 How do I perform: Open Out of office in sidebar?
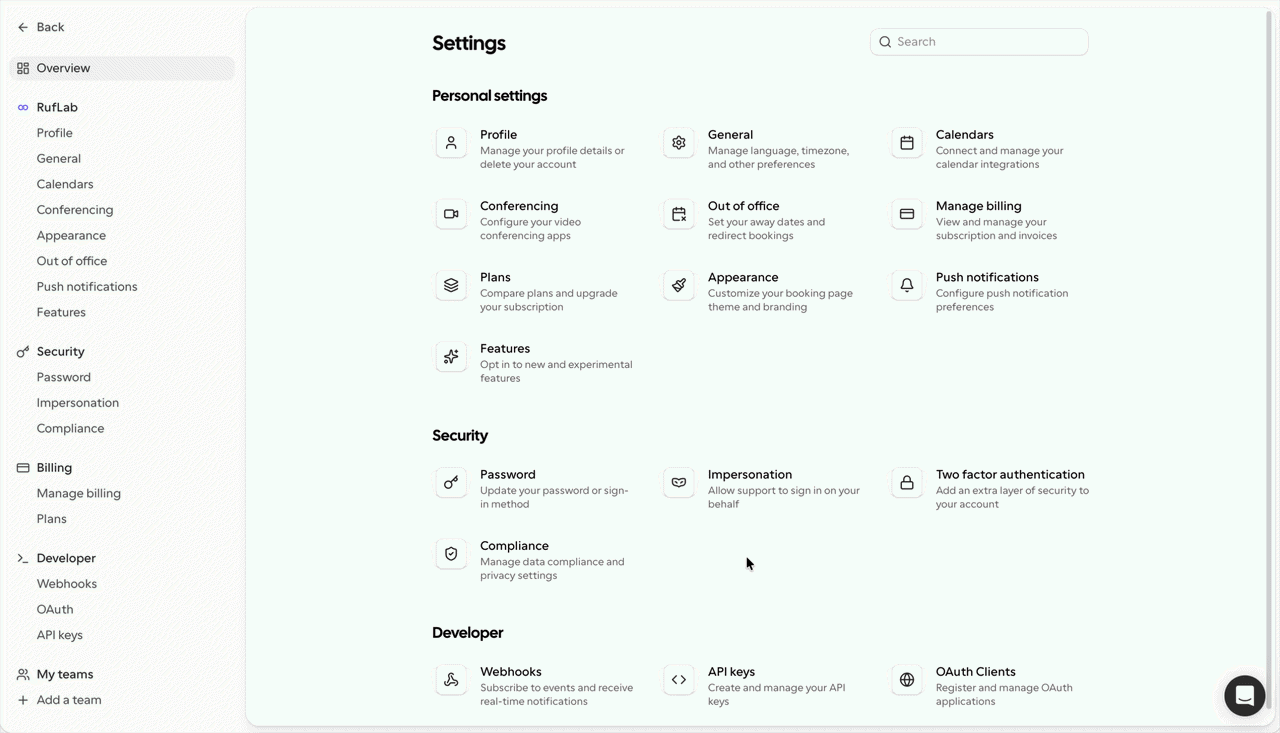(72, 261)
